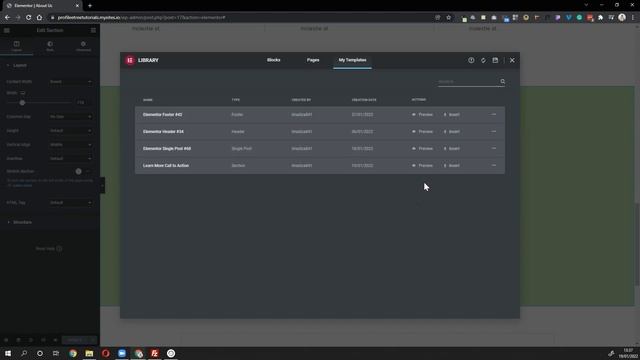640x360 pixels.
Task: Click the Elementor Single Post template name
Action: tap(167, 149)
